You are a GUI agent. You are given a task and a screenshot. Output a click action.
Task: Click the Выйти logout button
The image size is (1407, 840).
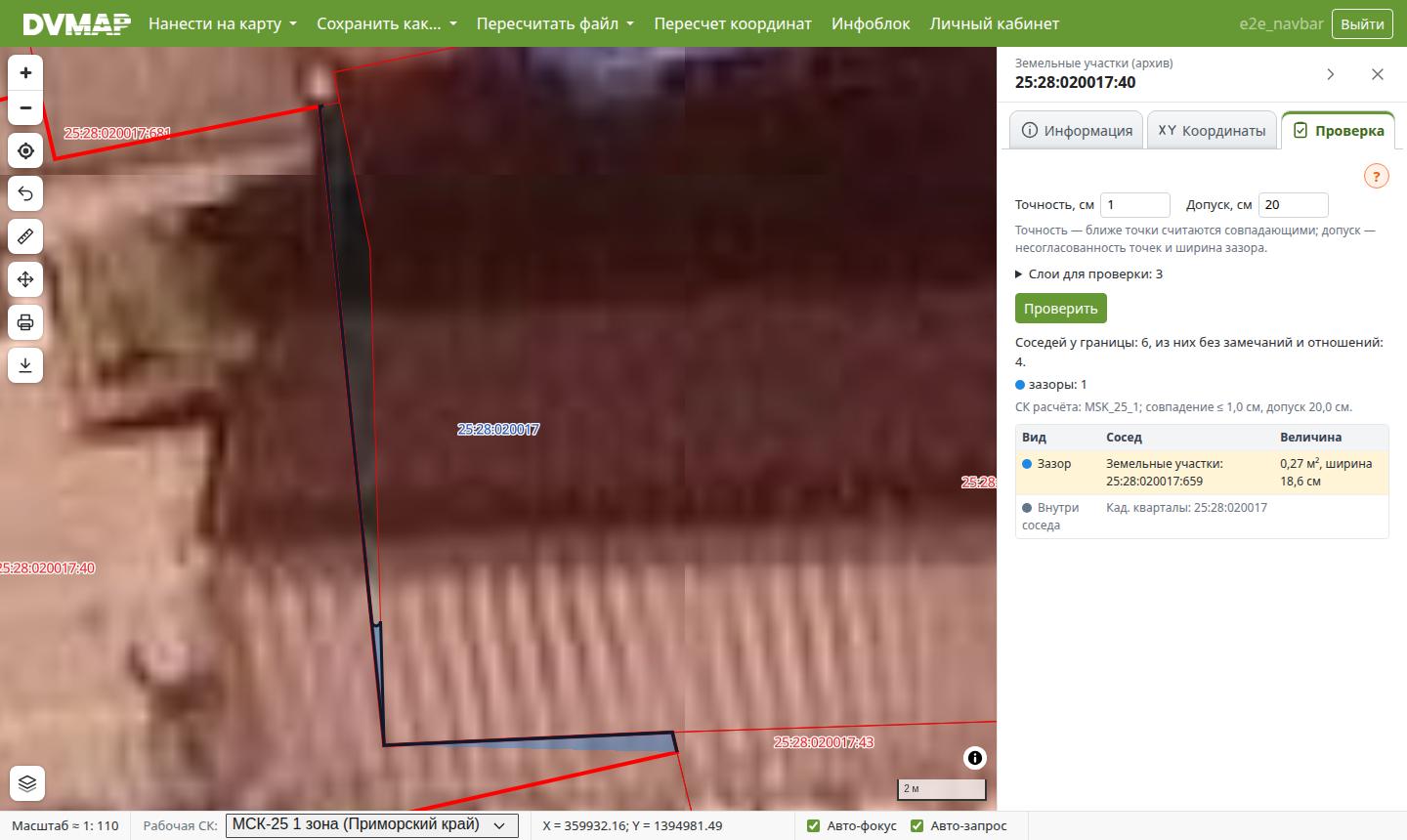tap(1362, 24)
